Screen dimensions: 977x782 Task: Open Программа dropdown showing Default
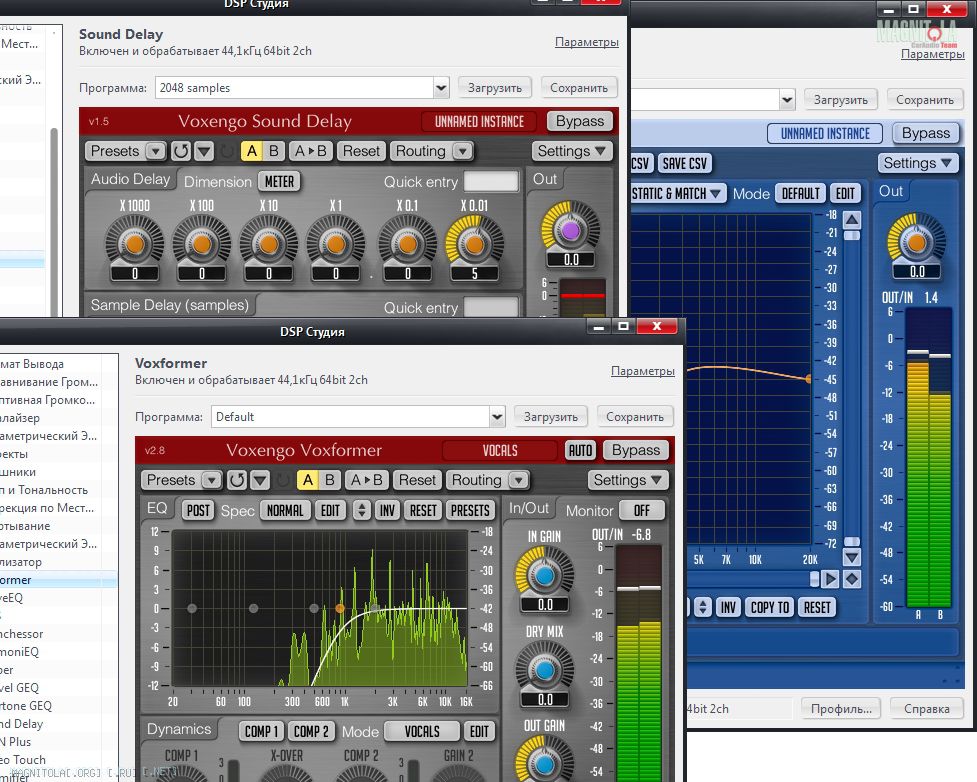358,417
